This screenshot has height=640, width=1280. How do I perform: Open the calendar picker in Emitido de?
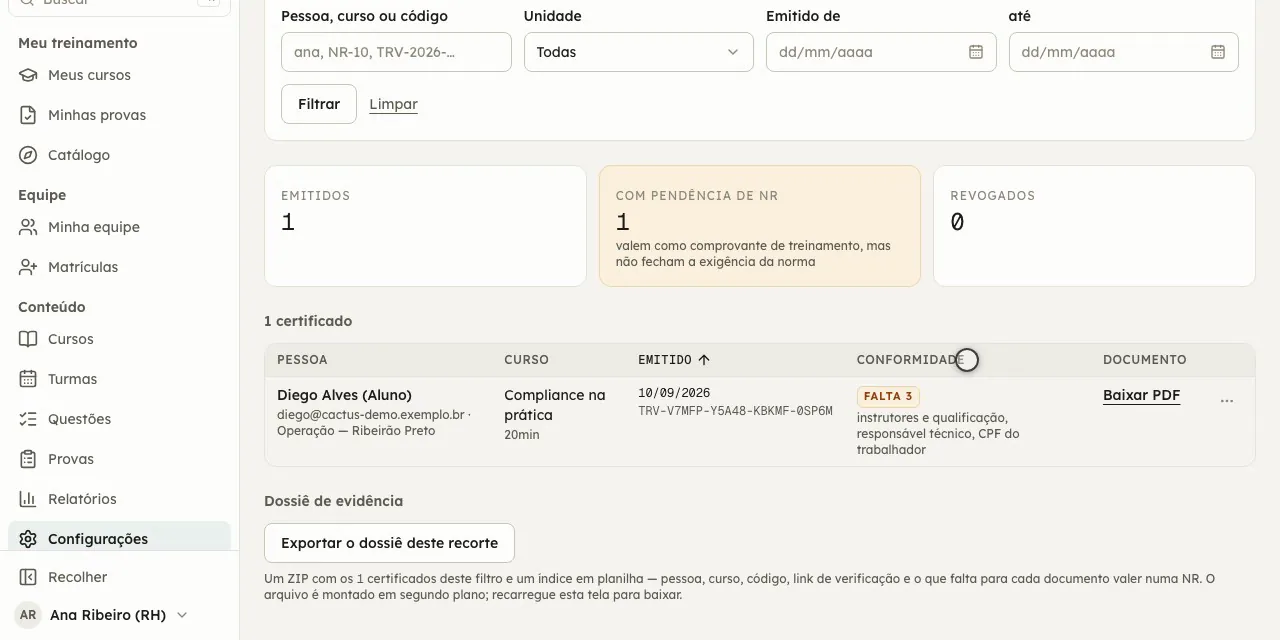(976, 52)
